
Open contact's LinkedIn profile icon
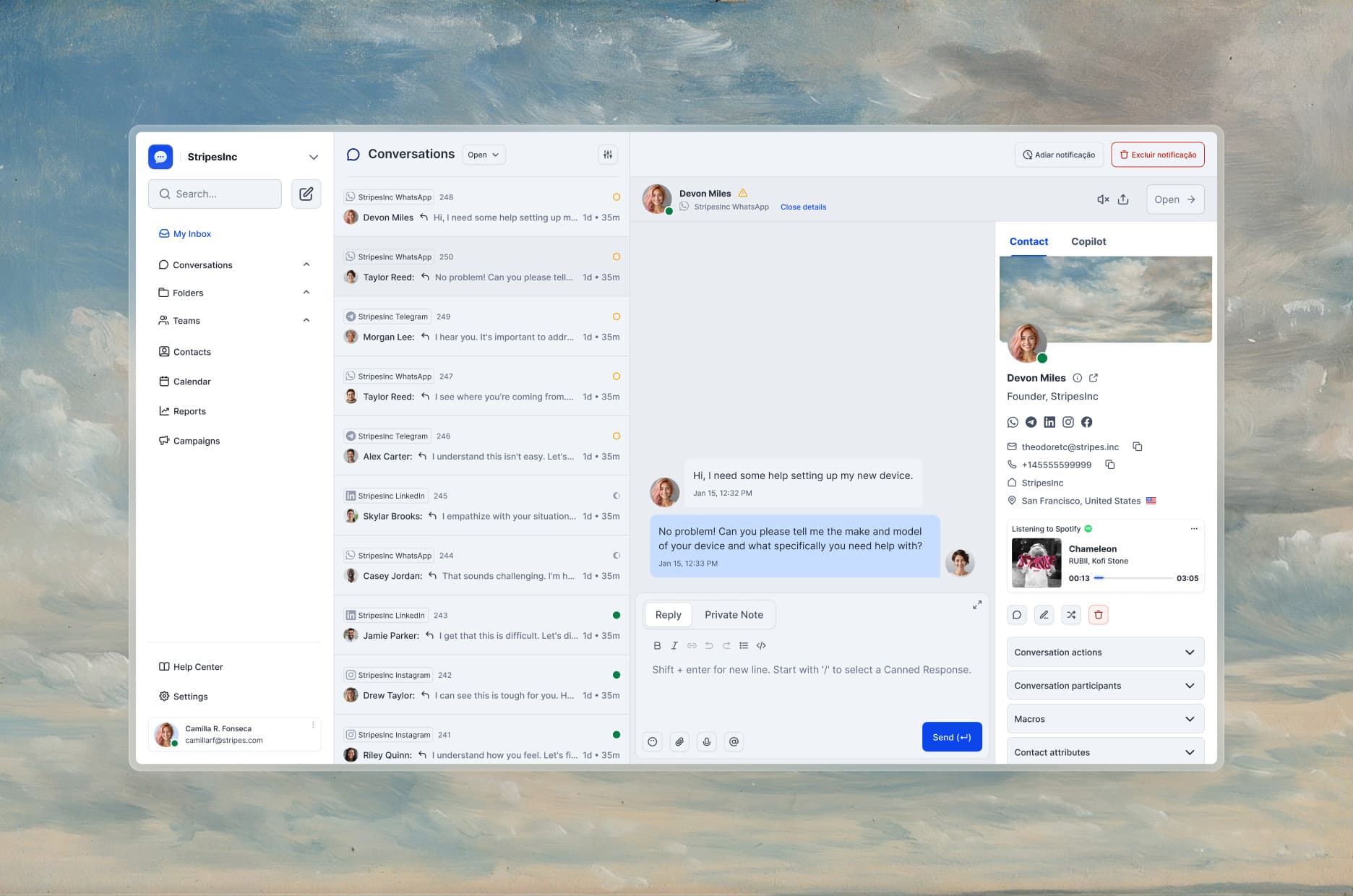coord(1049,422)
